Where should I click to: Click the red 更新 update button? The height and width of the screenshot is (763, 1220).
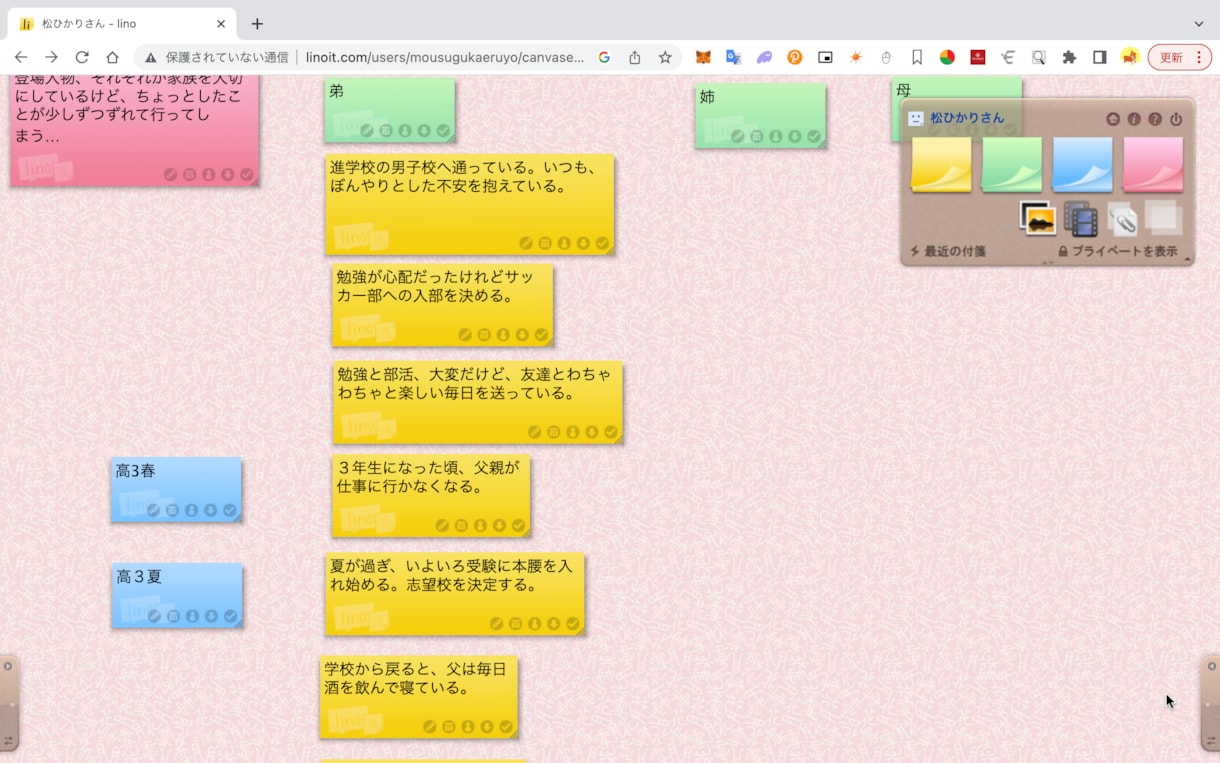(x=1171, y=57)
